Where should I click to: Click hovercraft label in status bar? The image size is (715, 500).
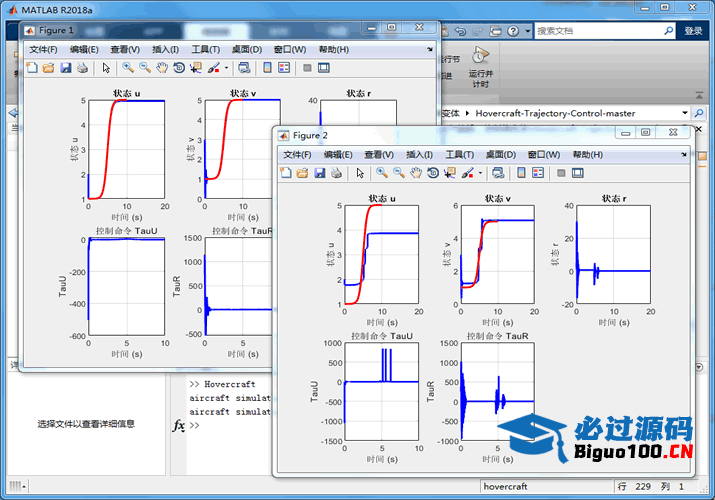pyautogui.click(x=505, y=487)
